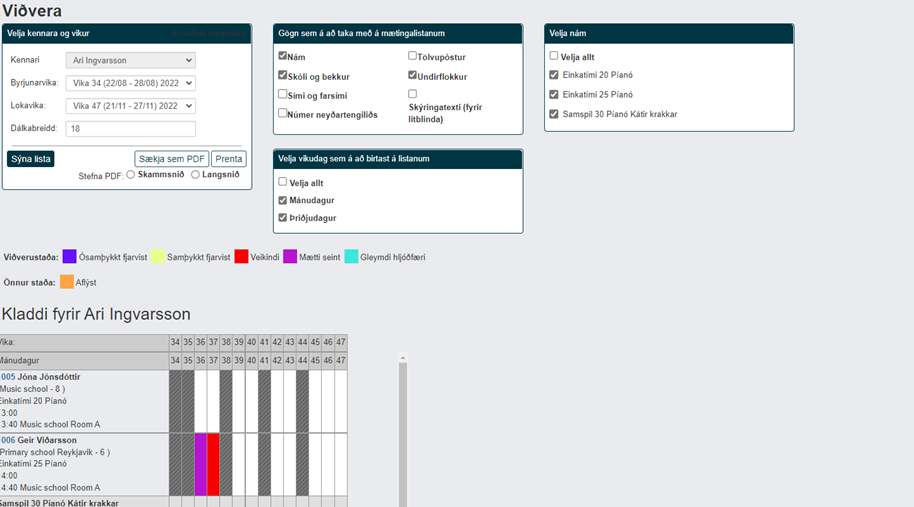Click the Sýna lista button
The image size is (914, 507).
31,159
